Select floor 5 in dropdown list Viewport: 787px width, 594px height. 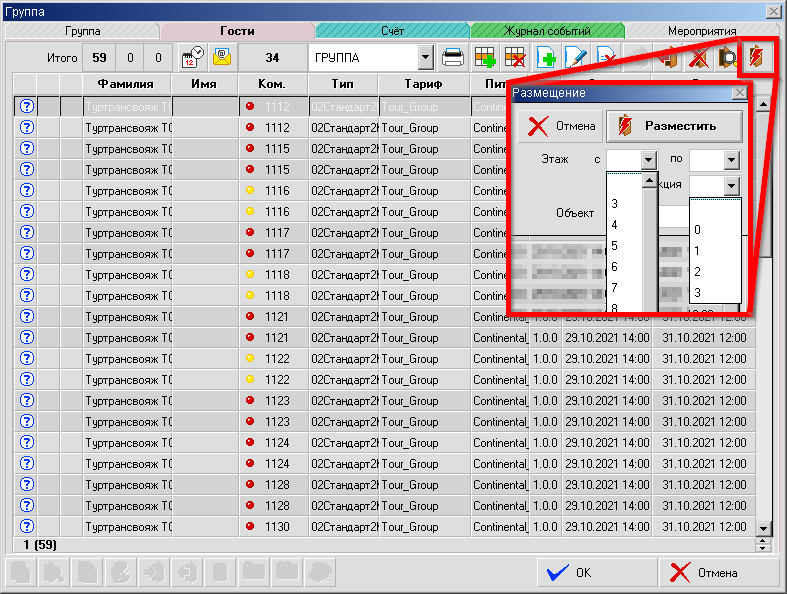615,246
